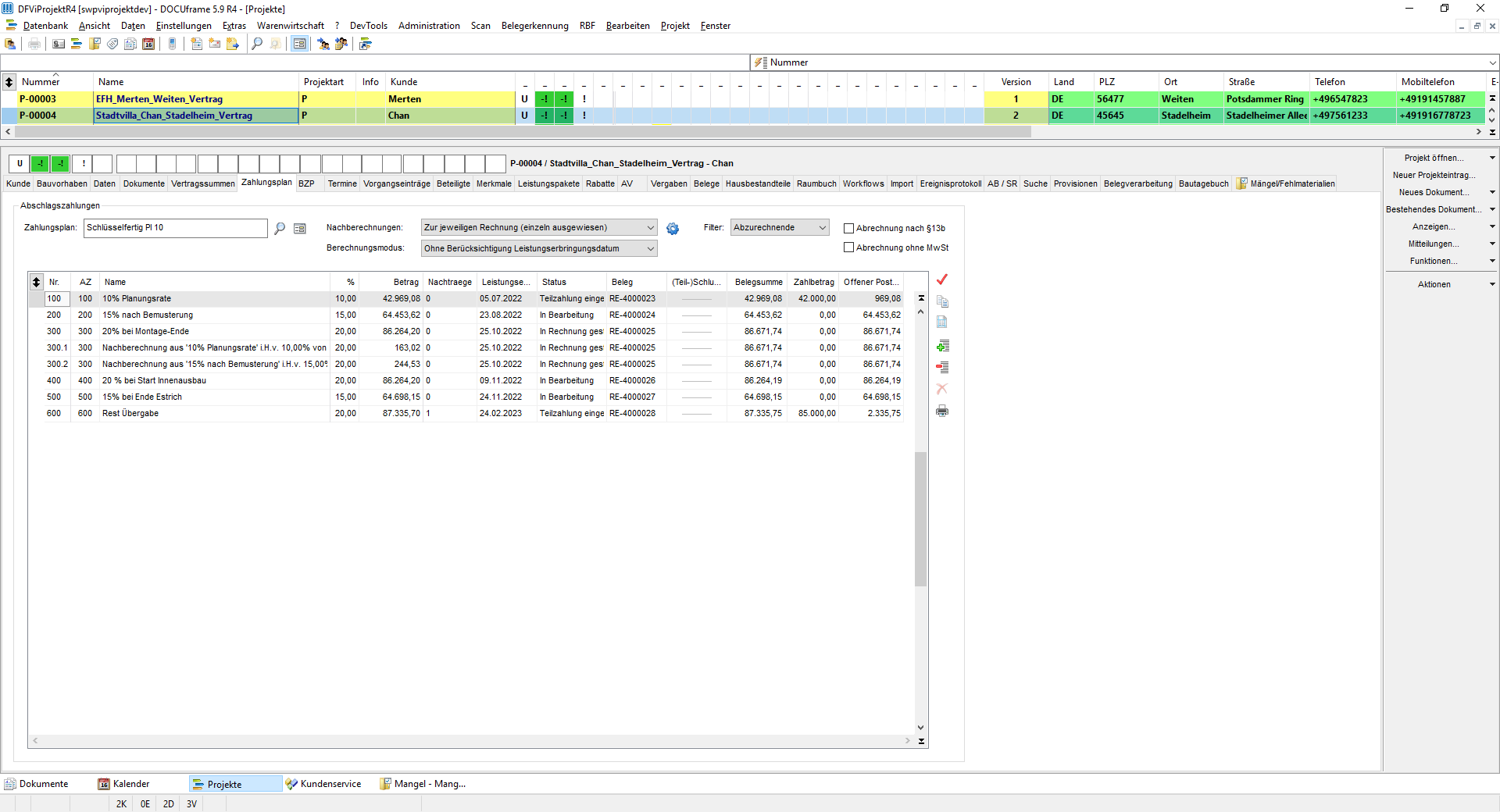Viewport: 1500px width, 812px height.
Task: Click the users with notes toolbar icon
Action: pos(341,44)
